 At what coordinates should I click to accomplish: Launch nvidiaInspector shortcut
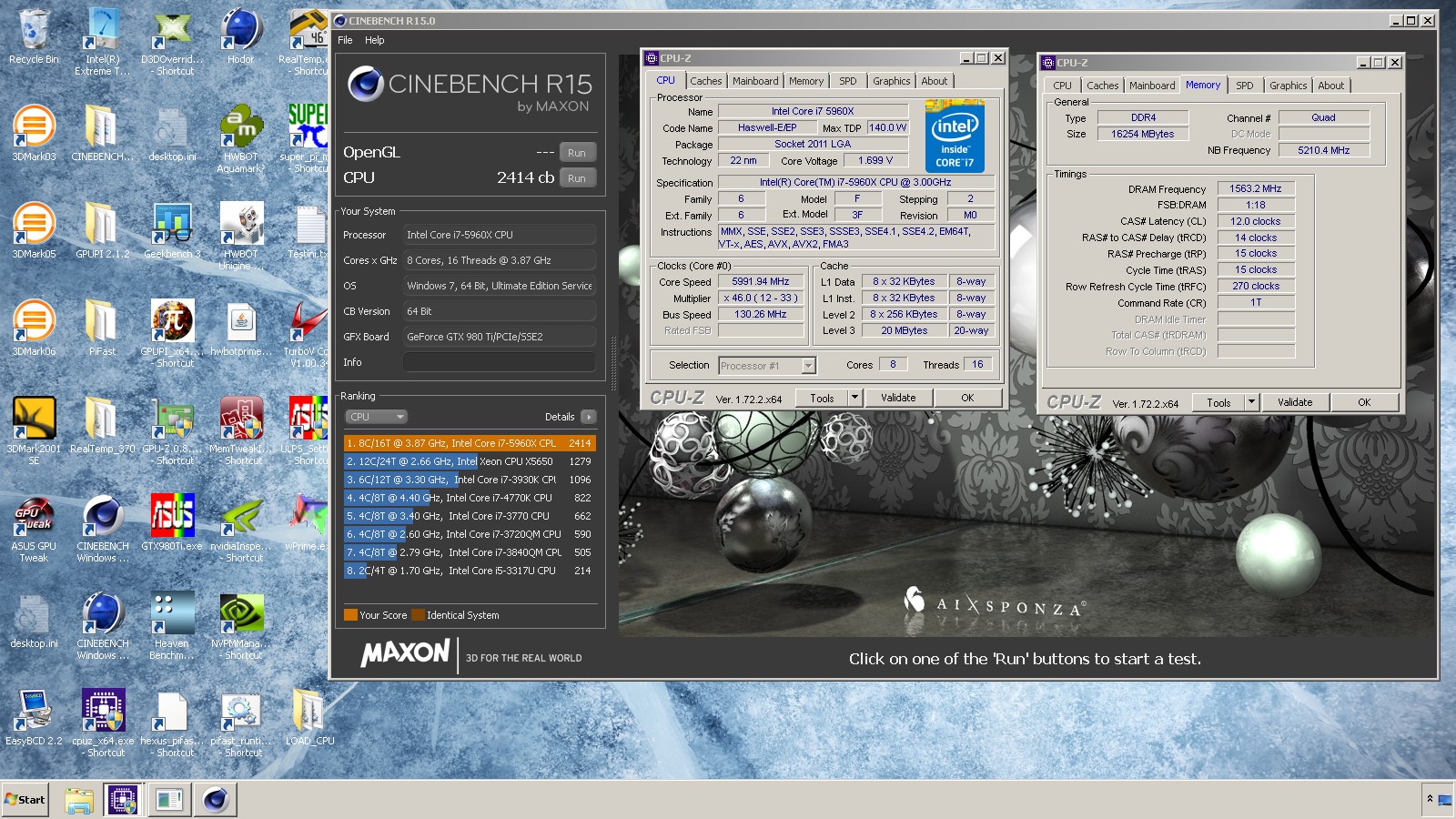pos(240,528)
